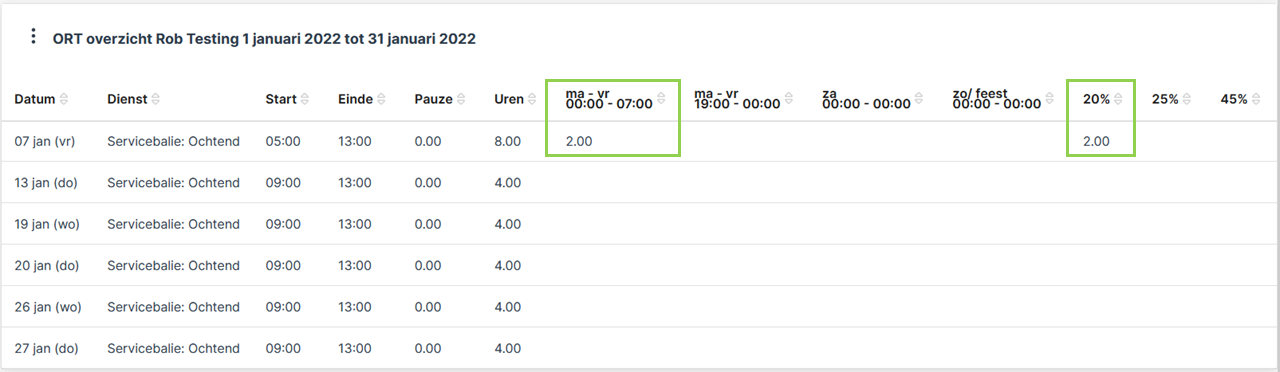The width and height of the screenshot is (1280, 372).
Task: Sort by Pauze column arrows
Action: 462,99
